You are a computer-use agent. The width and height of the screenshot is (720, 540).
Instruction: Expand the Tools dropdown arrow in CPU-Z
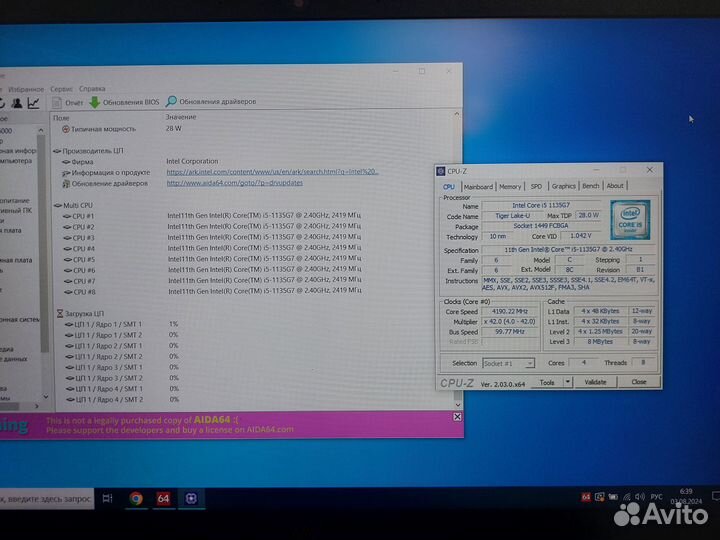568,382
